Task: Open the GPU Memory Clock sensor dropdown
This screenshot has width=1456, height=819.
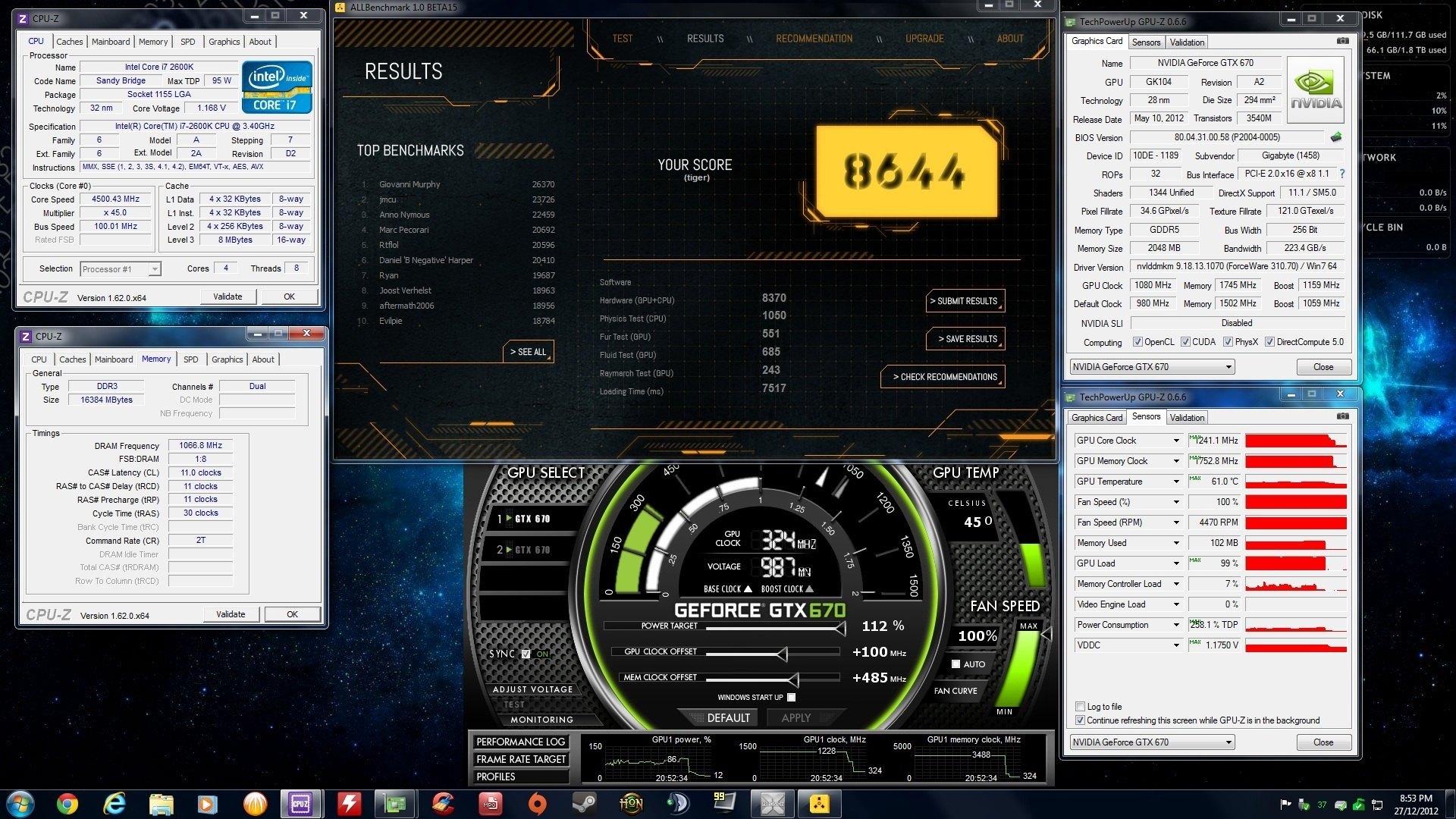Action: (1176, 461)
